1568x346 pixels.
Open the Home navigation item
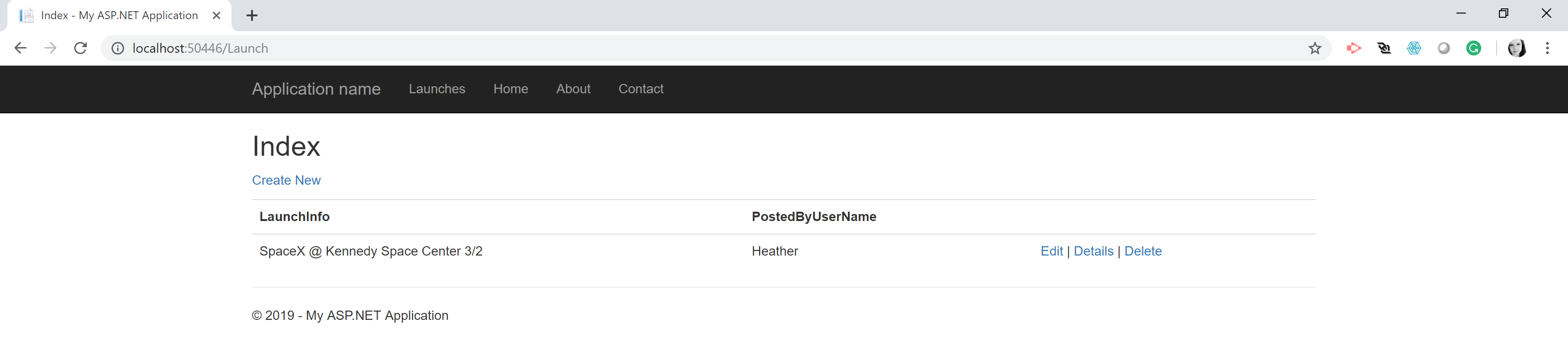click(510, 89)
